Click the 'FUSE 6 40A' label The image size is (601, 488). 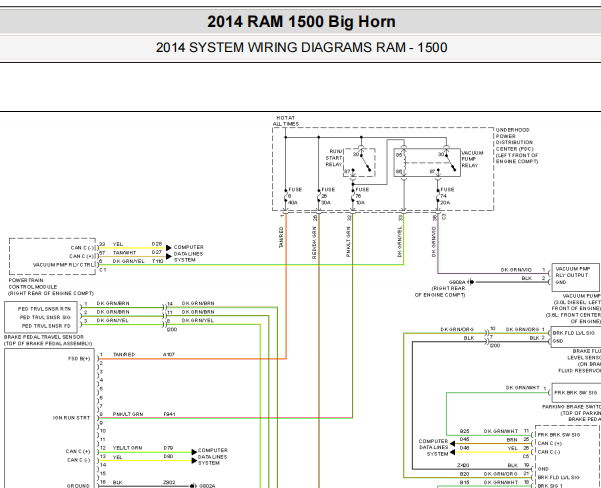click(295, 196)
